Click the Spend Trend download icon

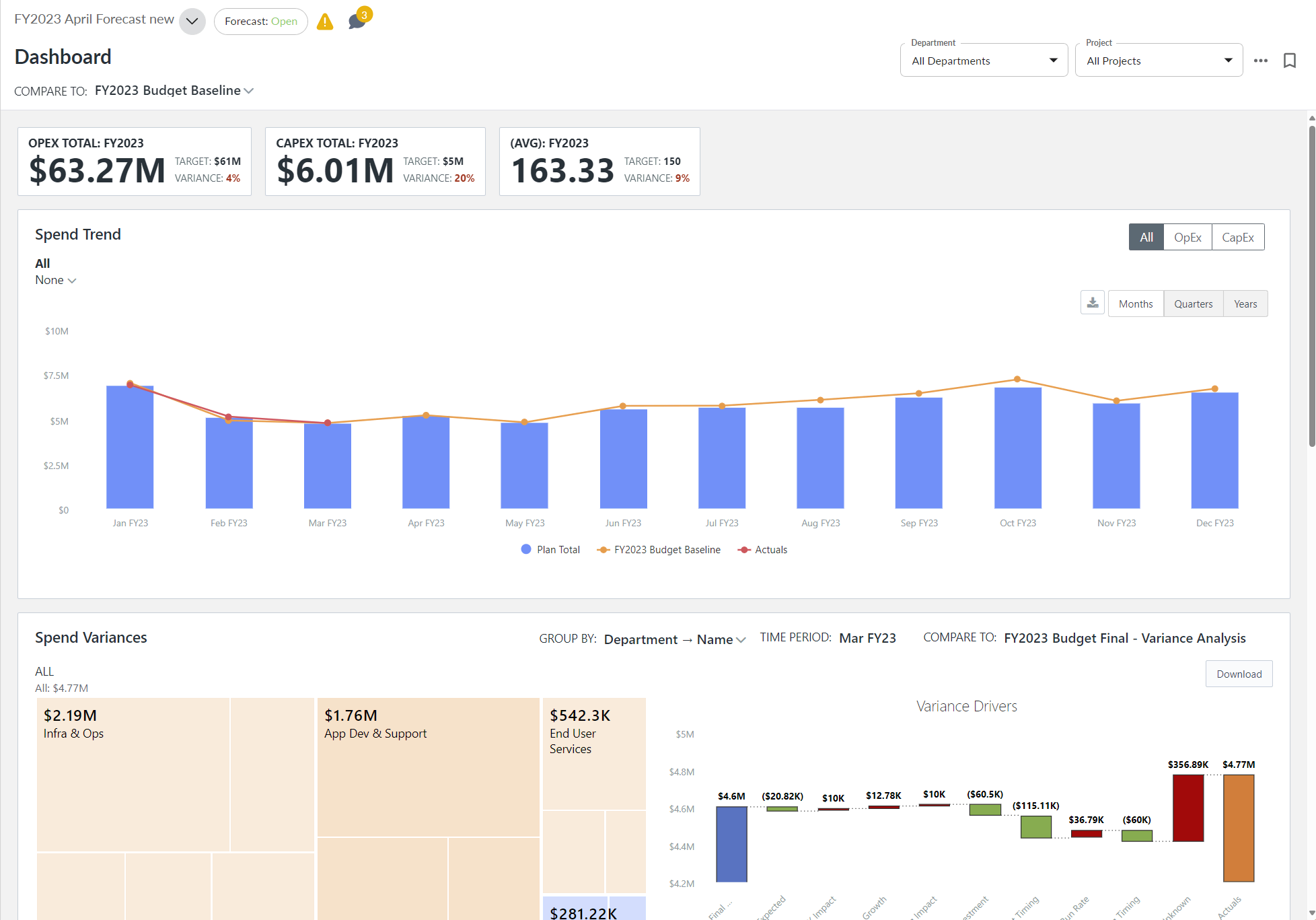pyautogui.click(x=1093, y=303)
